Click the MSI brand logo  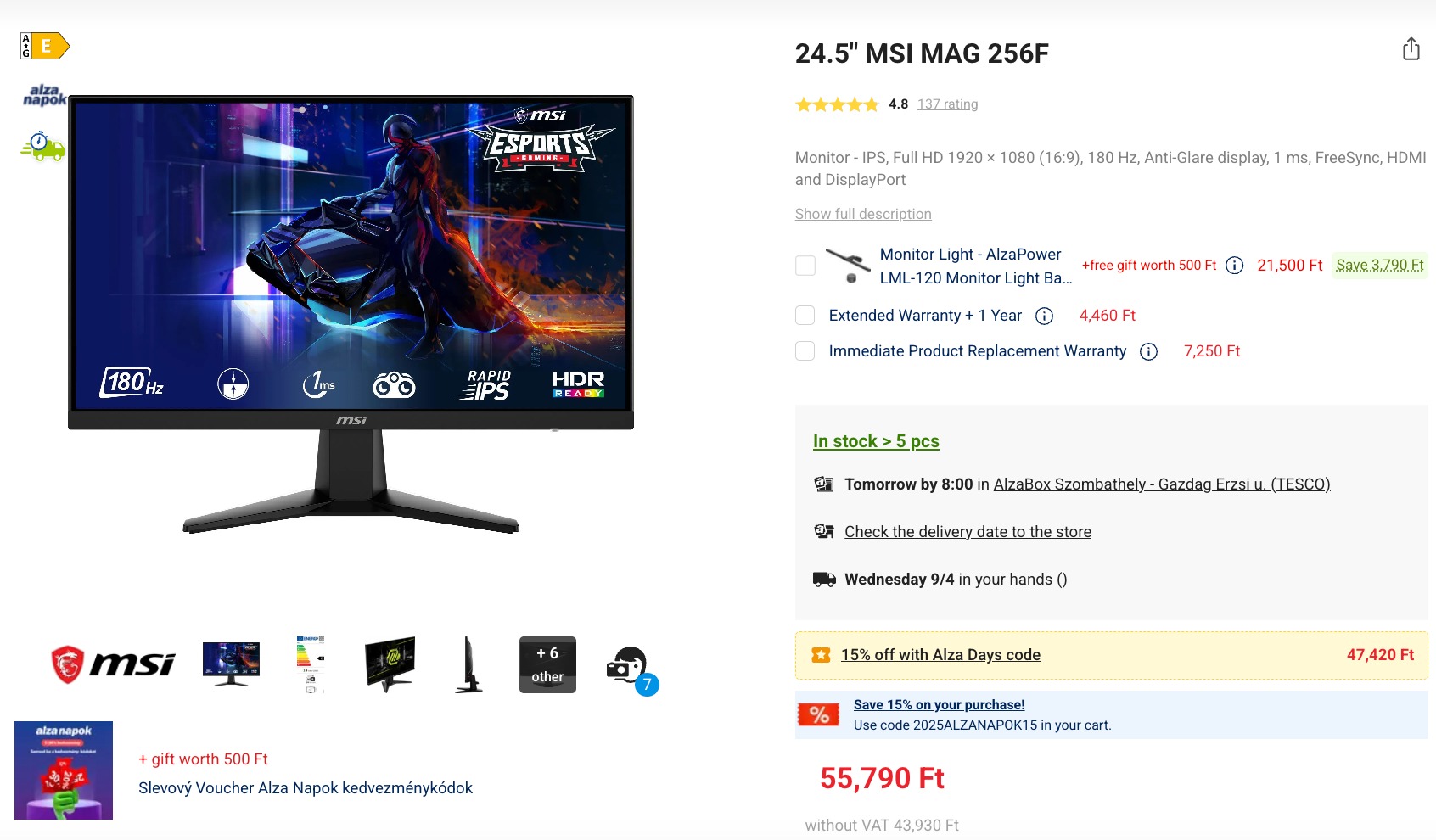(113, 664)
